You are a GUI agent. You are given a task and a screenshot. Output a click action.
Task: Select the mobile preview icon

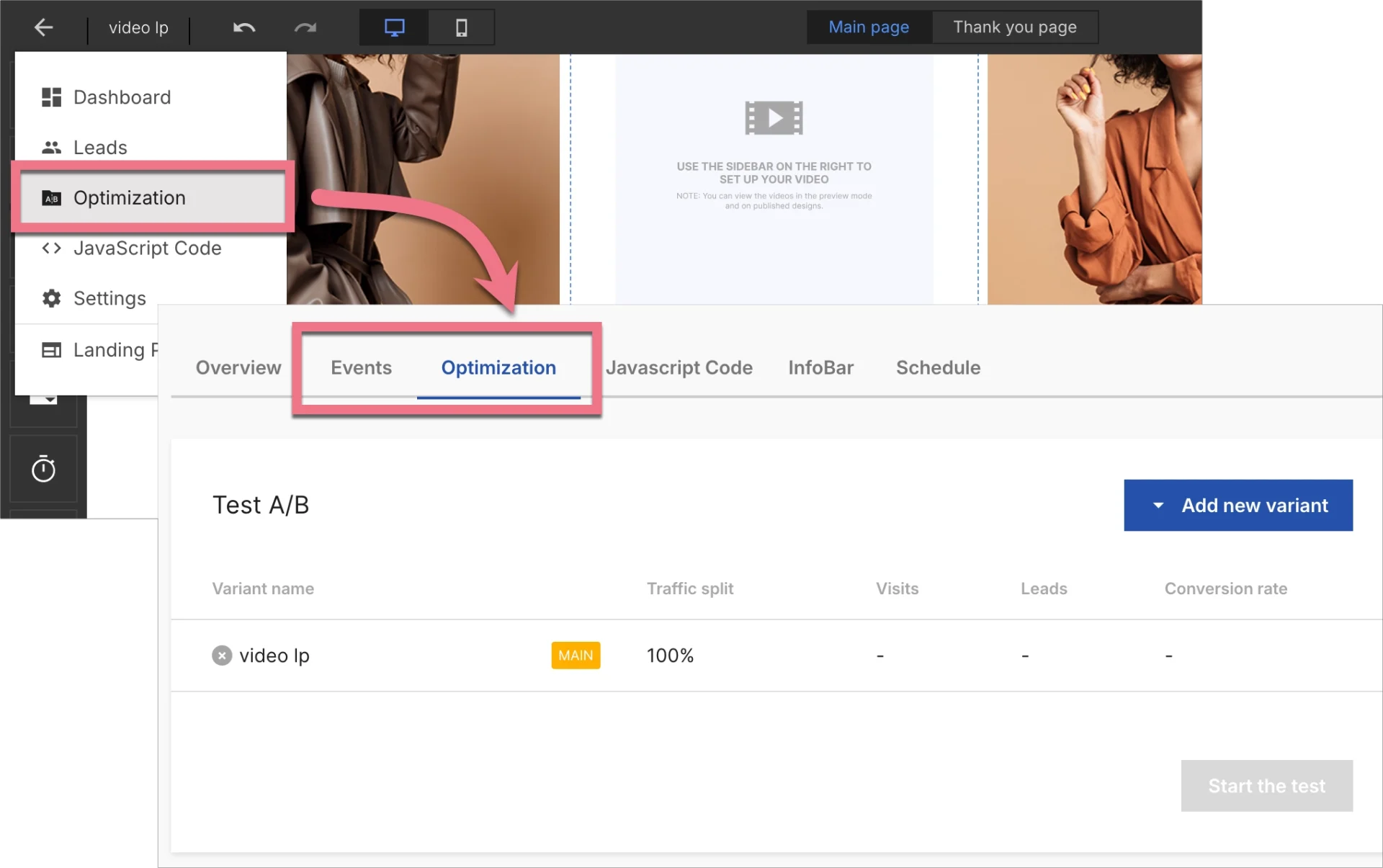[x=460, y=27]
